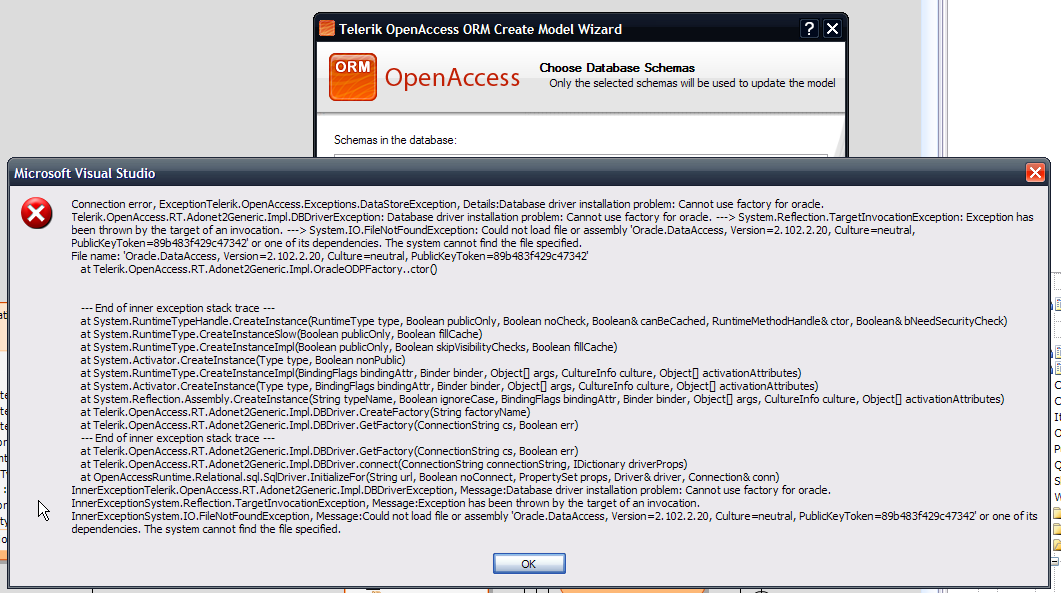Click the Telerik wizard title bar icon

point(327,28)
